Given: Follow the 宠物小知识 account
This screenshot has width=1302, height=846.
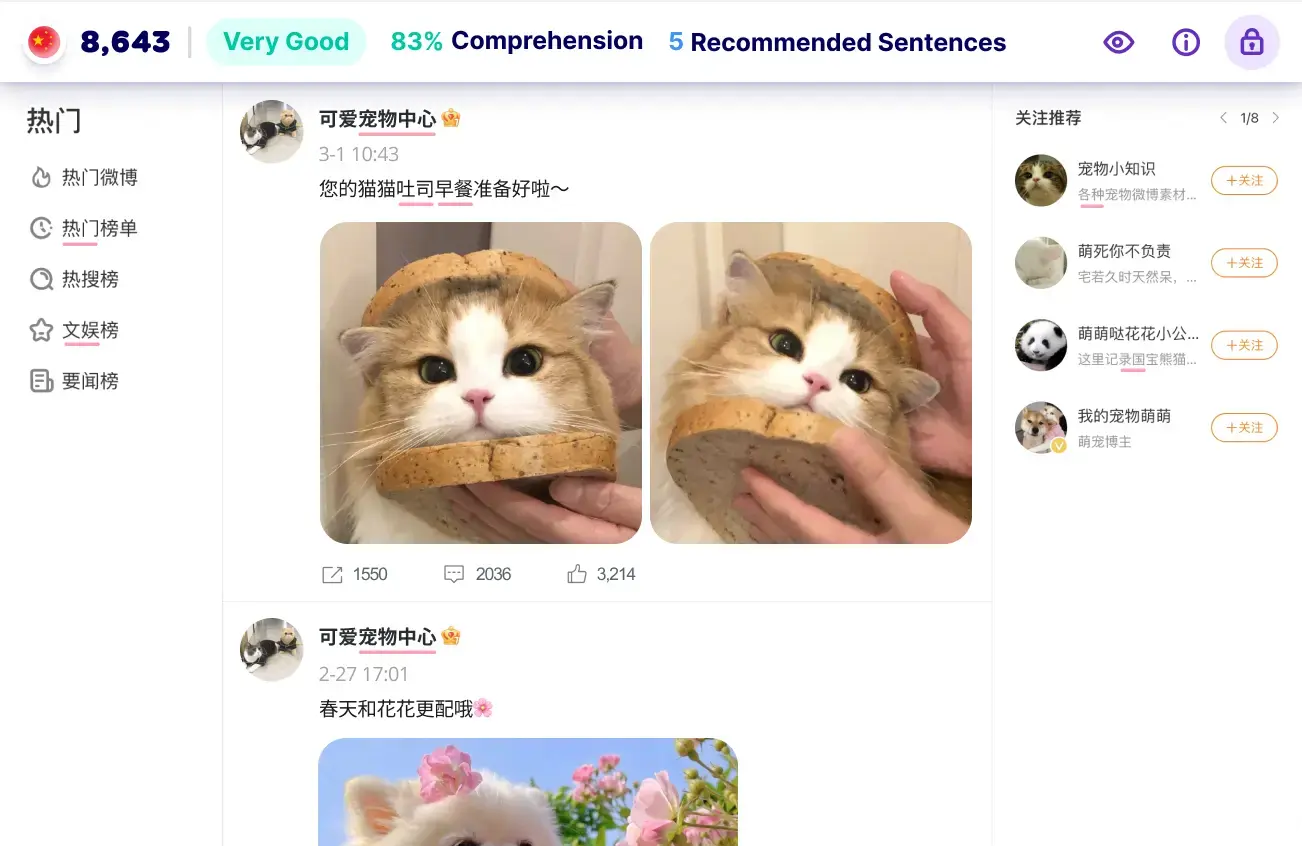Looking at the screenshot, I should click(1244, 181).
